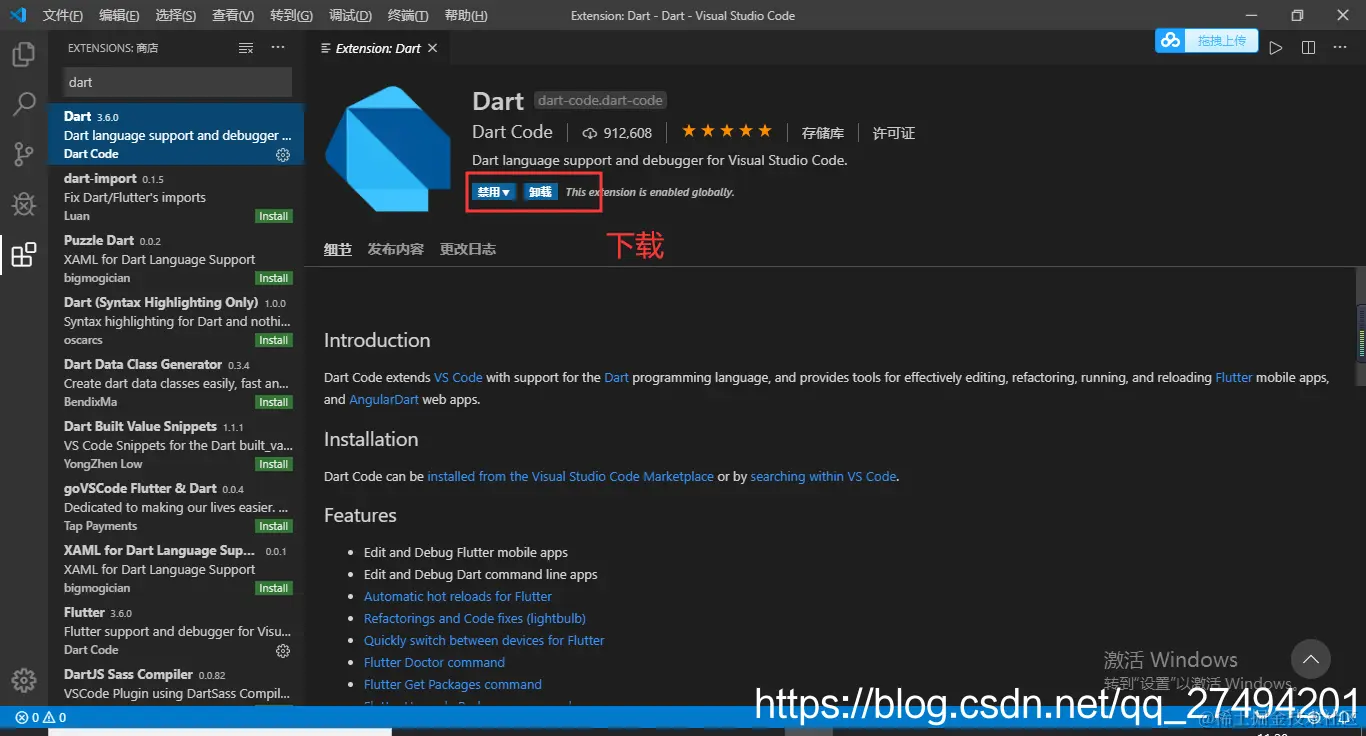The width and height of the screenshot is (1366, 736).
Task: Close the Extension: Dart tab
Action: [x=432, y=48]
